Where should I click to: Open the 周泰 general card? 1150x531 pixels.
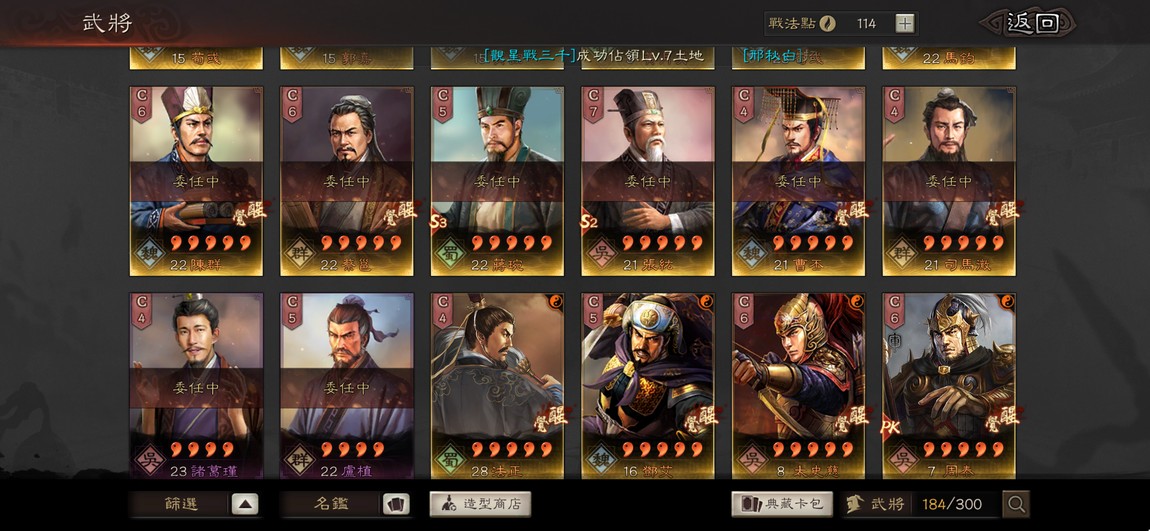(x=949, y=386)
